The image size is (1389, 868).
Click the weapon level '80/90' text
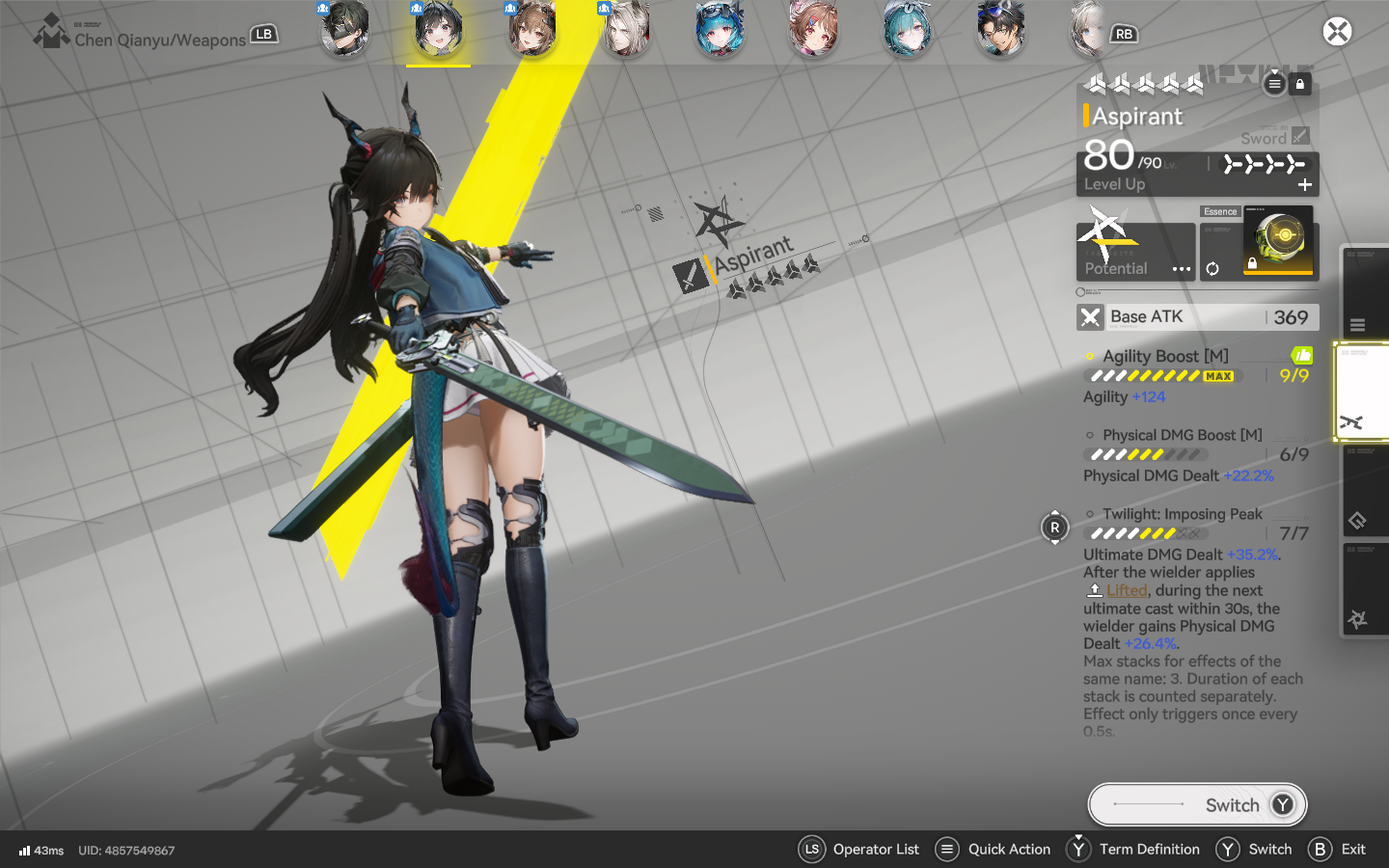tap(1123, 156)
